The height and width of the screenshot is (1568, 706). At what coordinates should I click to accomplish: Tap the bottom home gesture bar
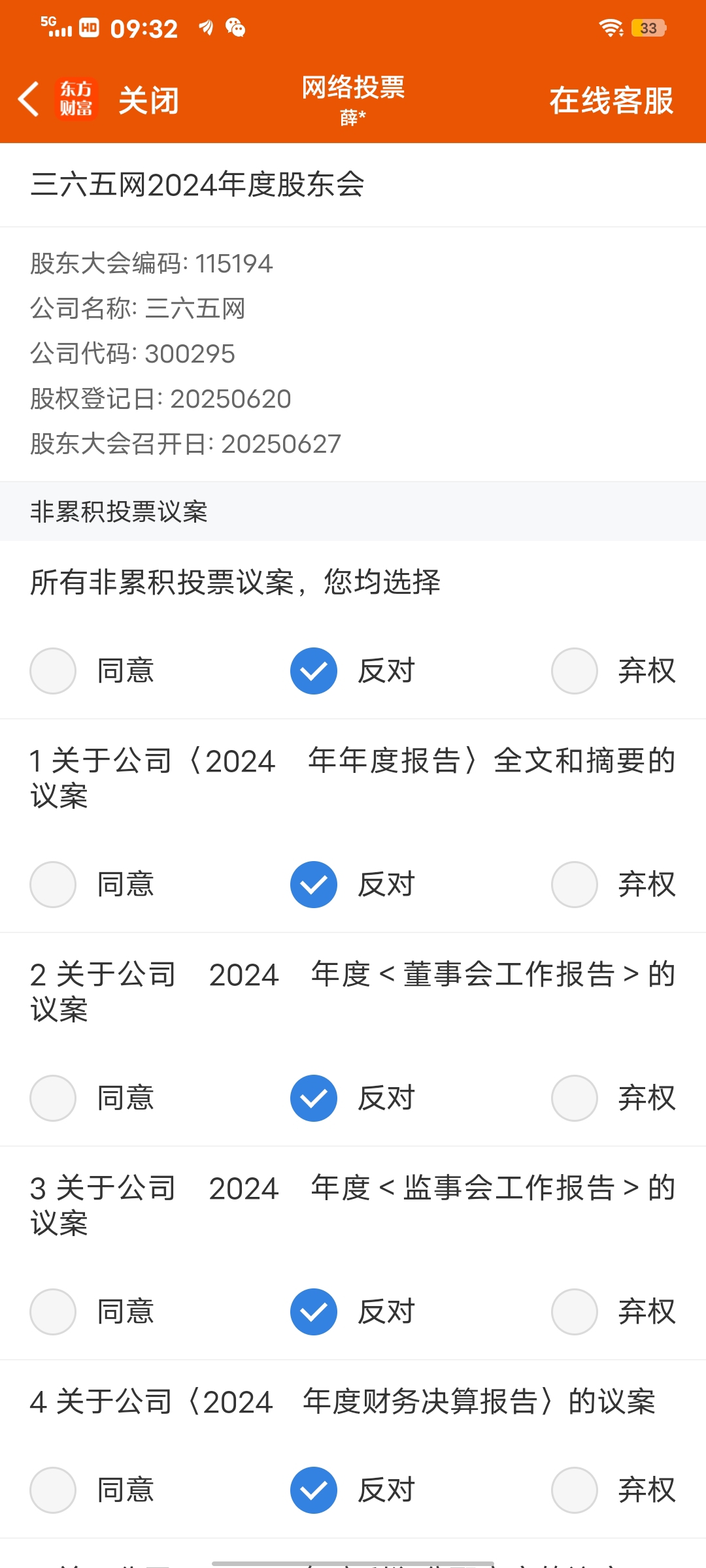(x=353, y=1563)
